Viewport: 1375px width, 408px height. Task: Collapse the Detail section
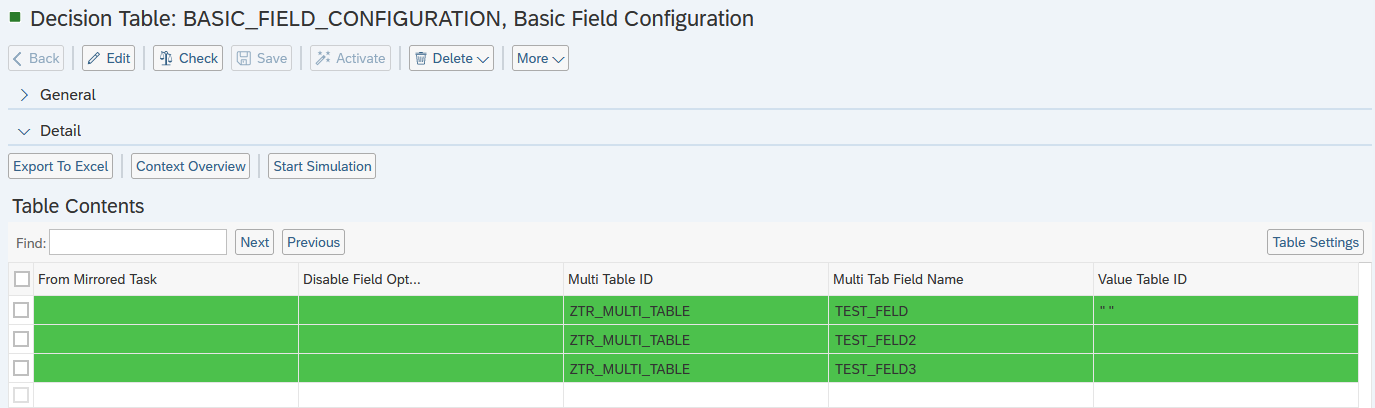click(x=24, y=131)
